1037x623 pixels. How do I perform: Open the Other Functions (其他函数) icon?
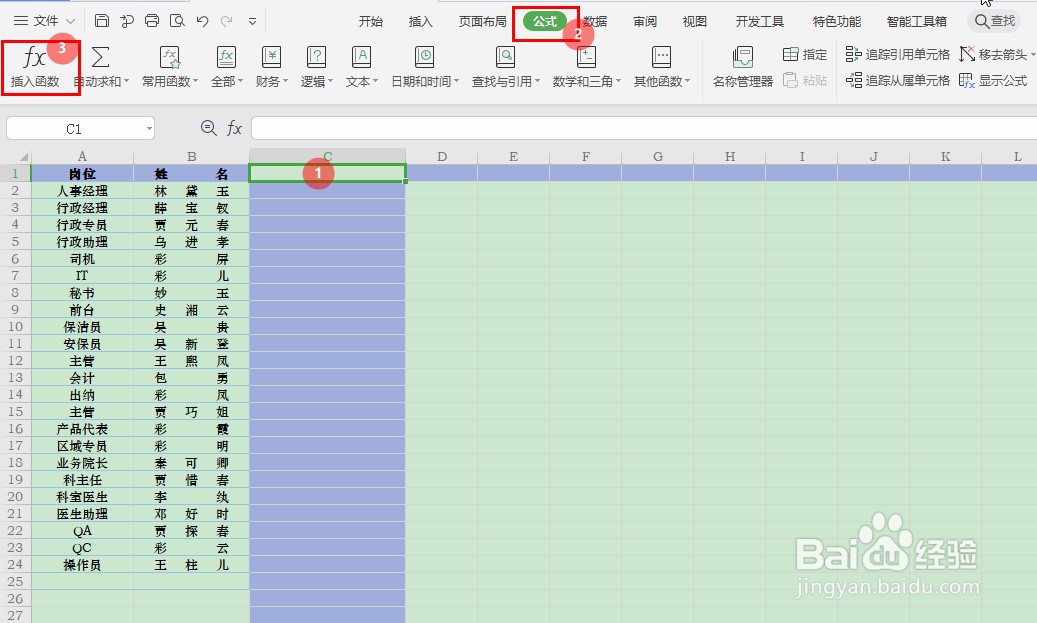[661, 58]
